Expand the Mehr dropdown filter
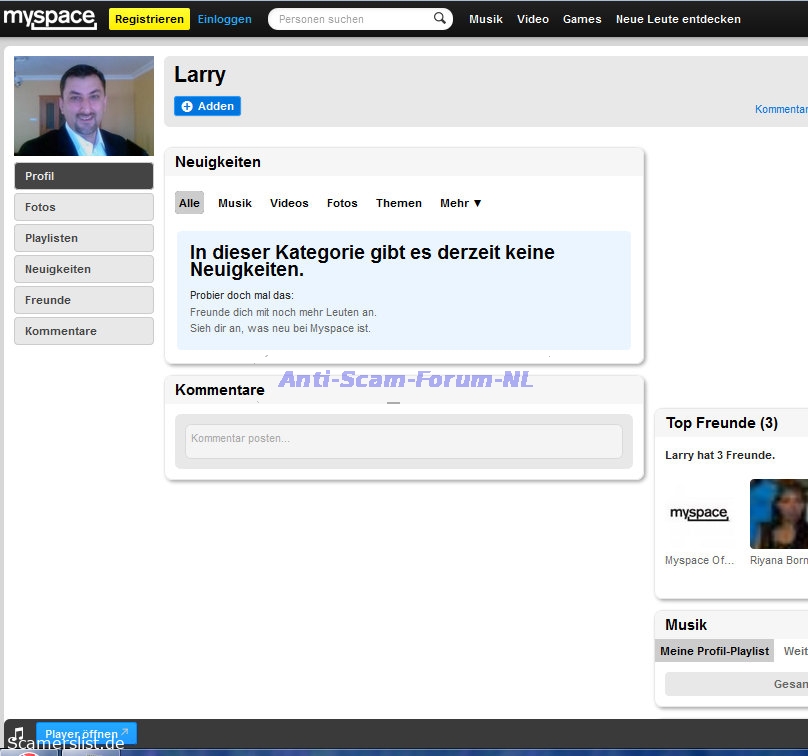This screenshot has height=756, width=808. pyautogui.click(x=460, y=203)
